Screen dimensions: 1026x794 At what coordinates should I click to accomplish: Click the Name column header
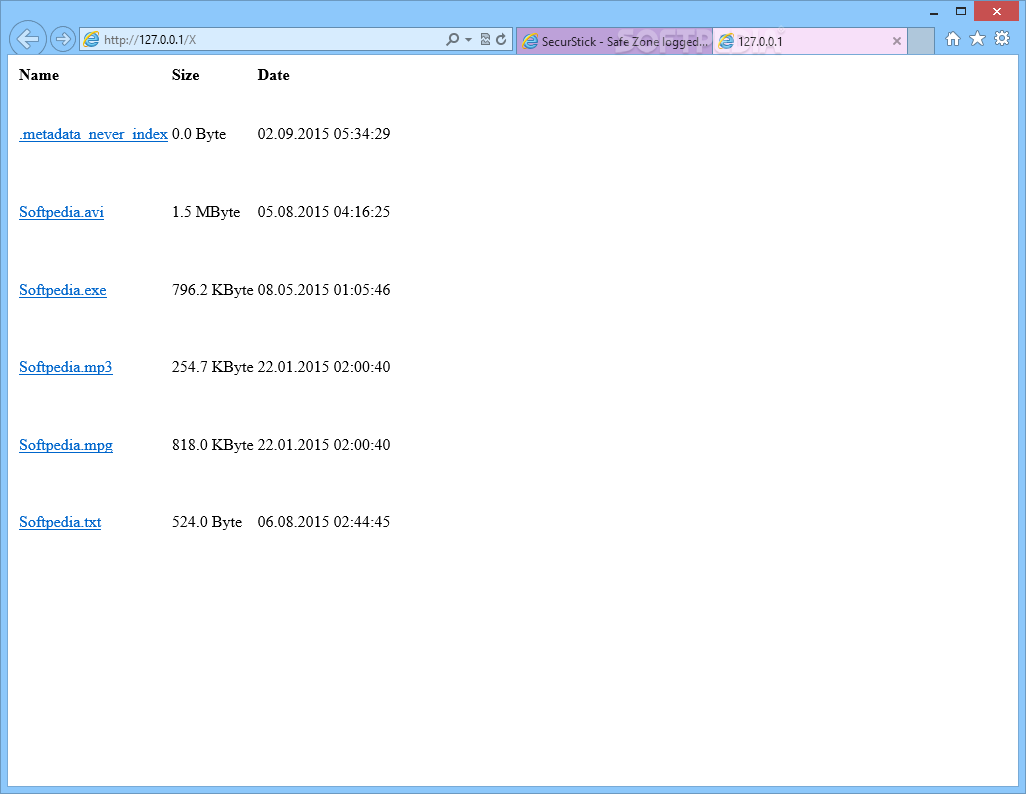tap(39, 75)
